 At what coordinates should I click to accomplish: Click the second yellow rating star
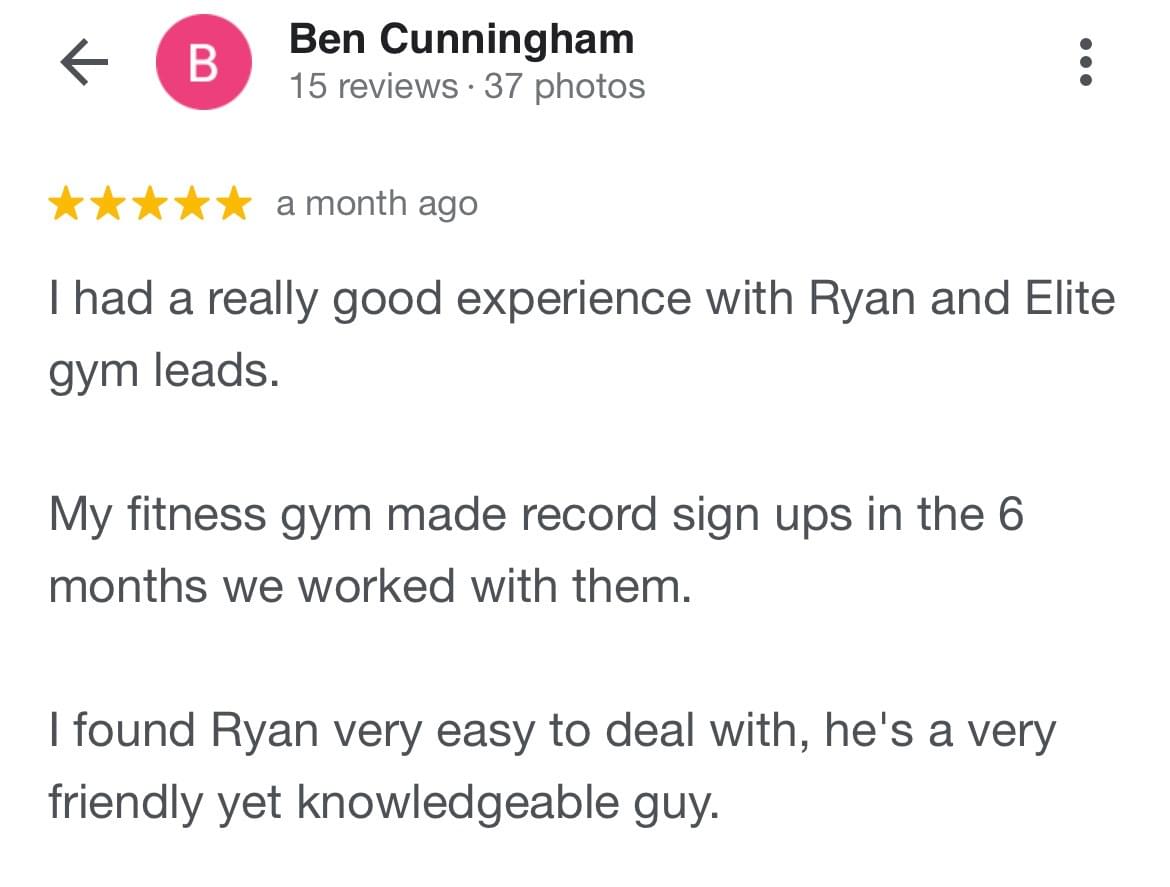coord(109,204)
